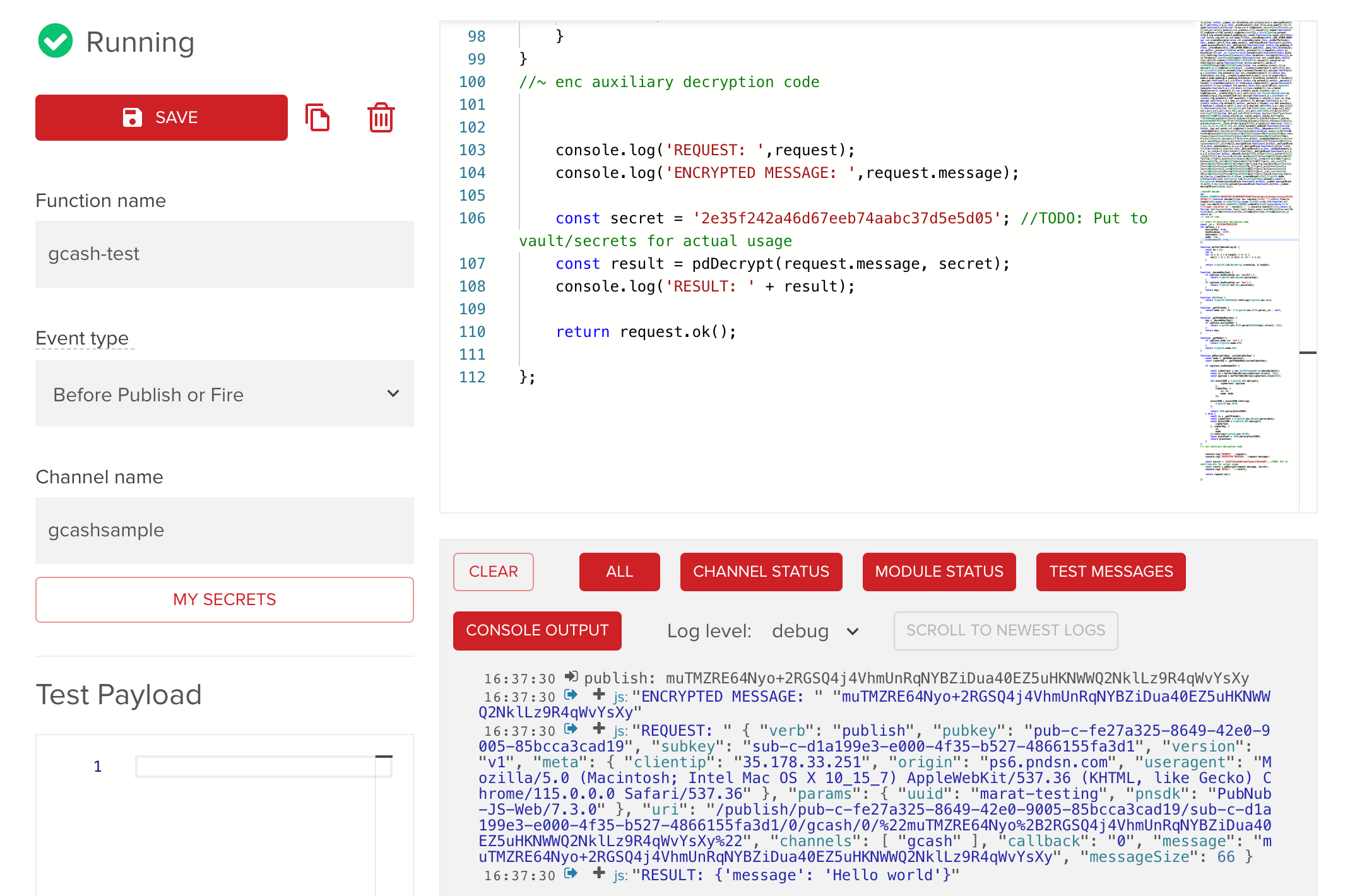Expand the RESULT log entry plus icon

pyautogui.click(x=599, y=873)
